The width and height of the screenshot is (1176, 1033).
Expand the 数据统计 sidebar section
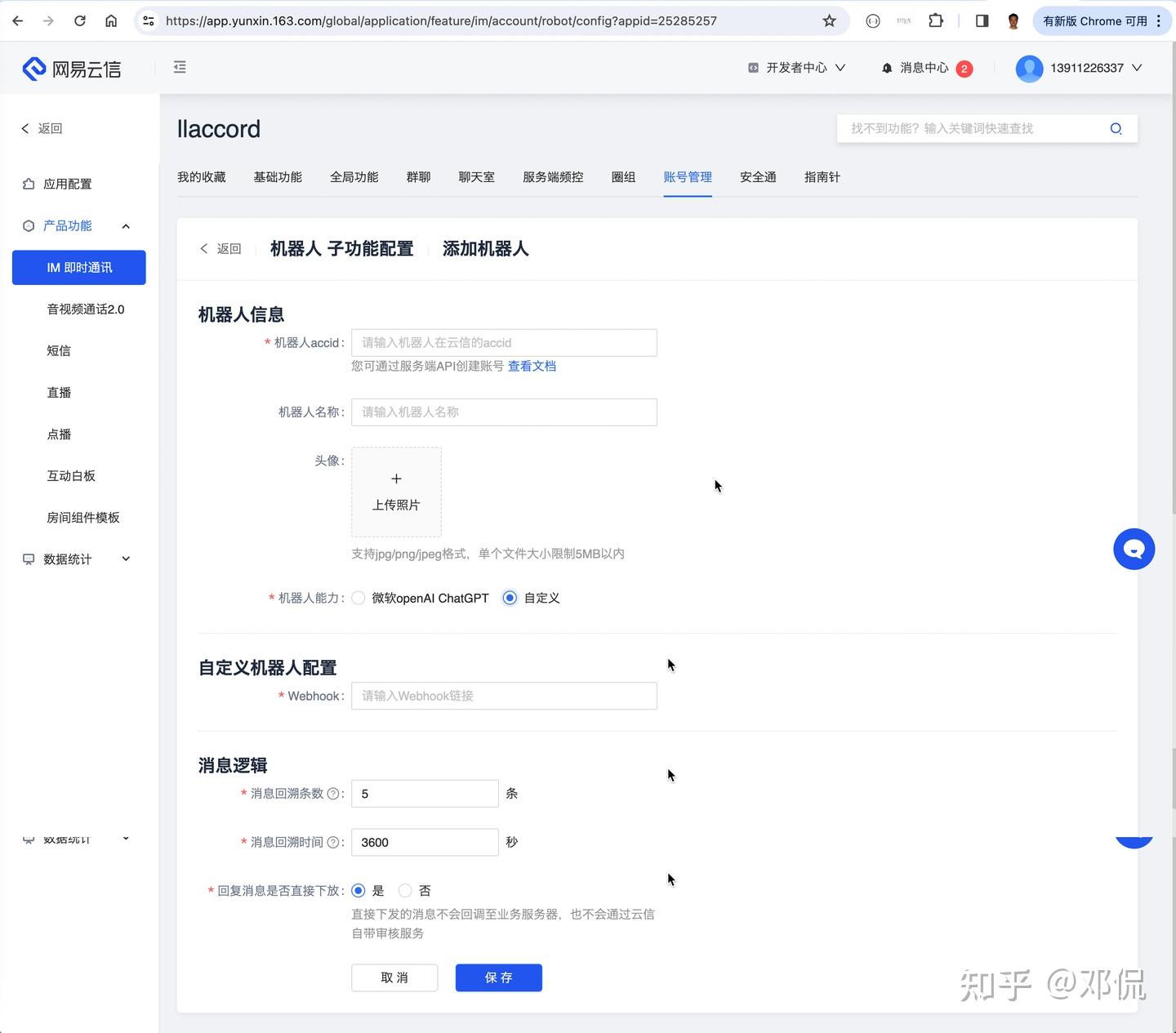125,559
